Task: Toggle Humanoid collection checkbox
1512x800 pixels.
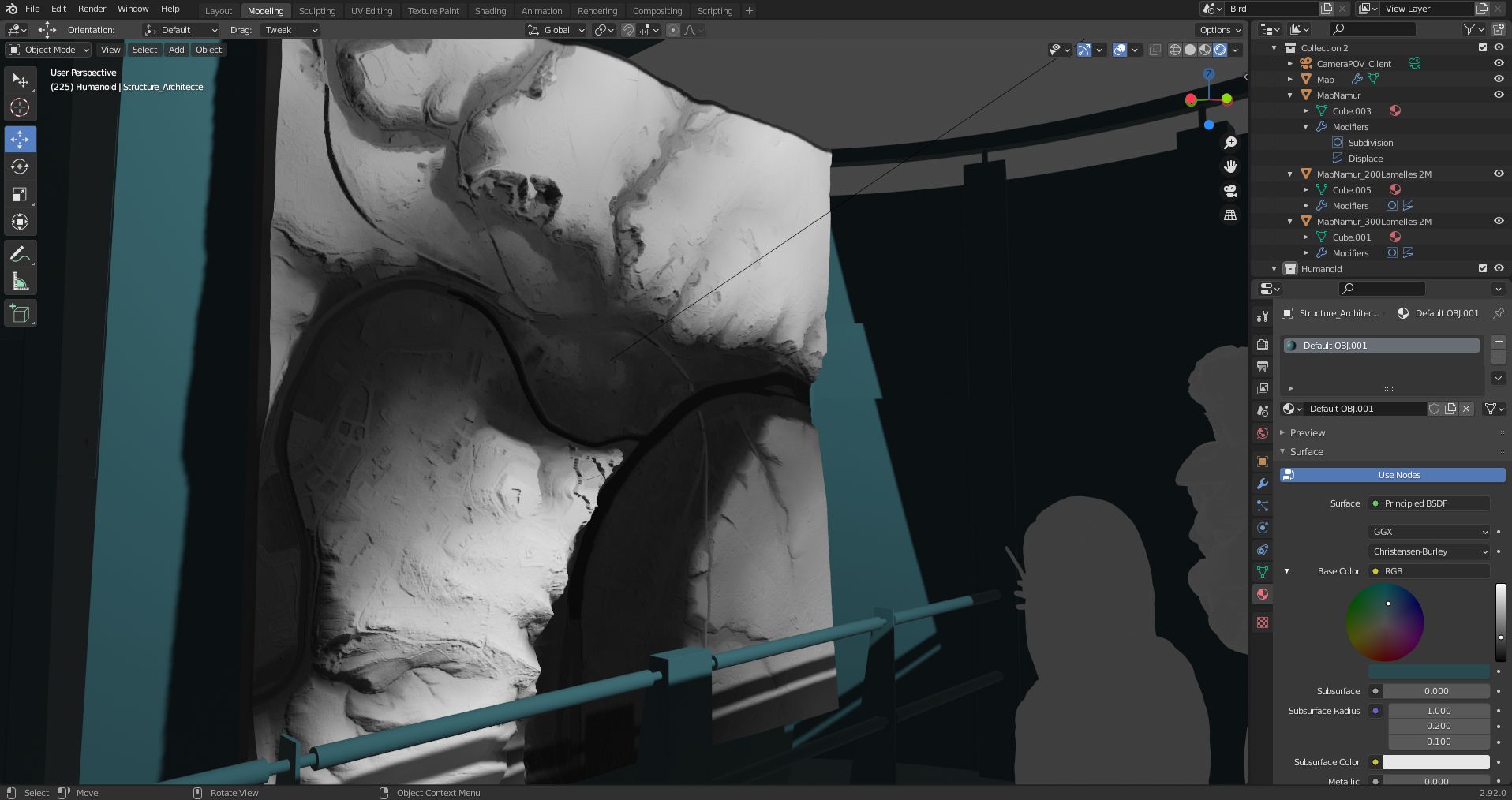Action: coord(1482,268)
